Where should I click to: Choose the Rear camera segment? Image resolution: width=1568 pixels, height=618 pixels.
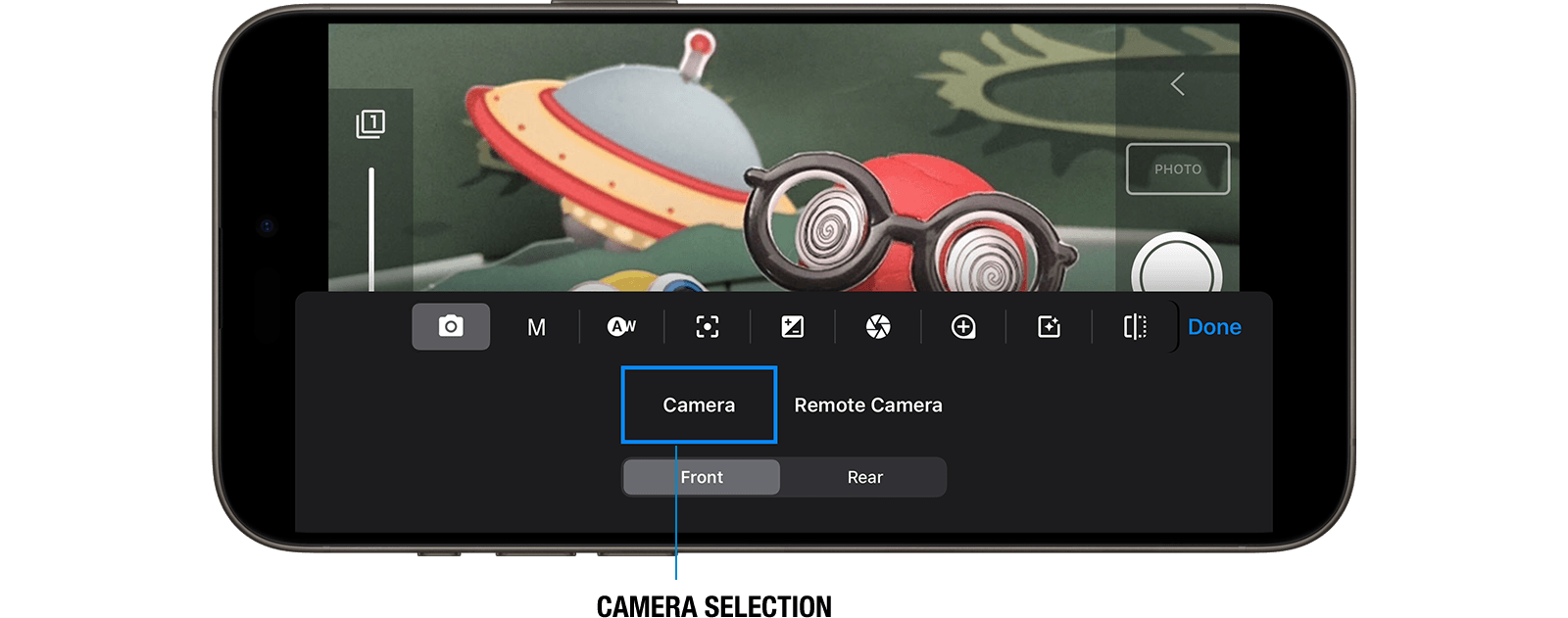tap(864, 477)
